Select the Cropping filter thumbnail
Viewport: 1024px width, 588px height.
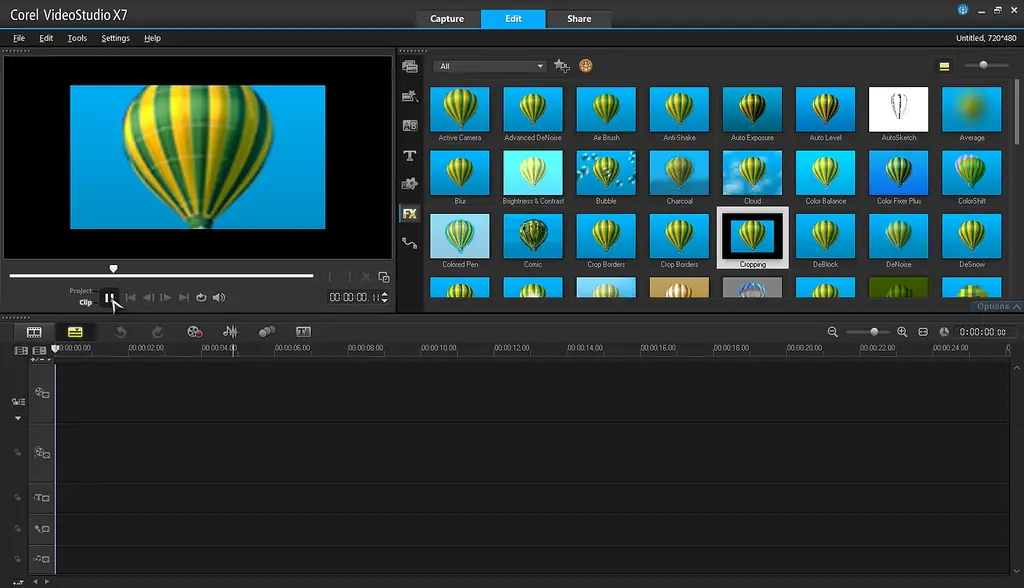pyautogui.click(x=752, y=238)
